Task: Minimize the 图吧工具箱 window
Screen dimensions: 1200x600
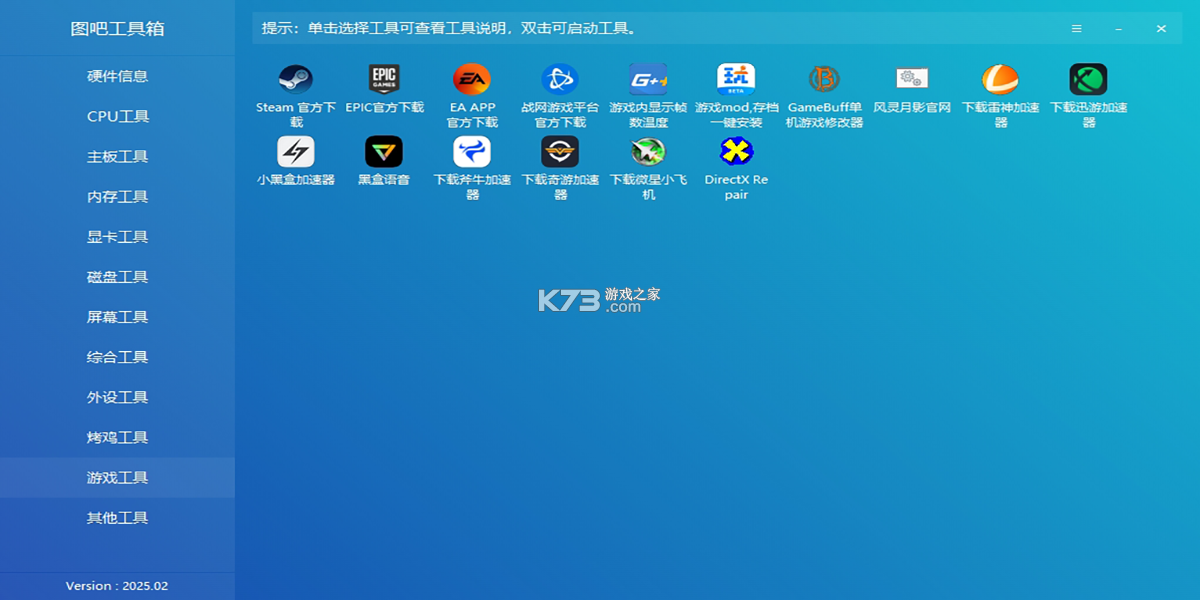Action: click(1119, 28)
